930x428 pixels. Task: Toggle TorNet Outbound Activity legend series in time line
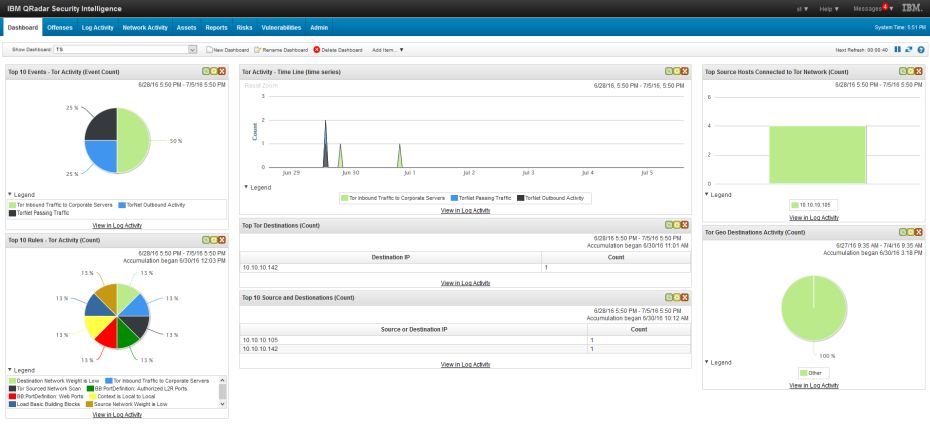[x=549, y=198]
